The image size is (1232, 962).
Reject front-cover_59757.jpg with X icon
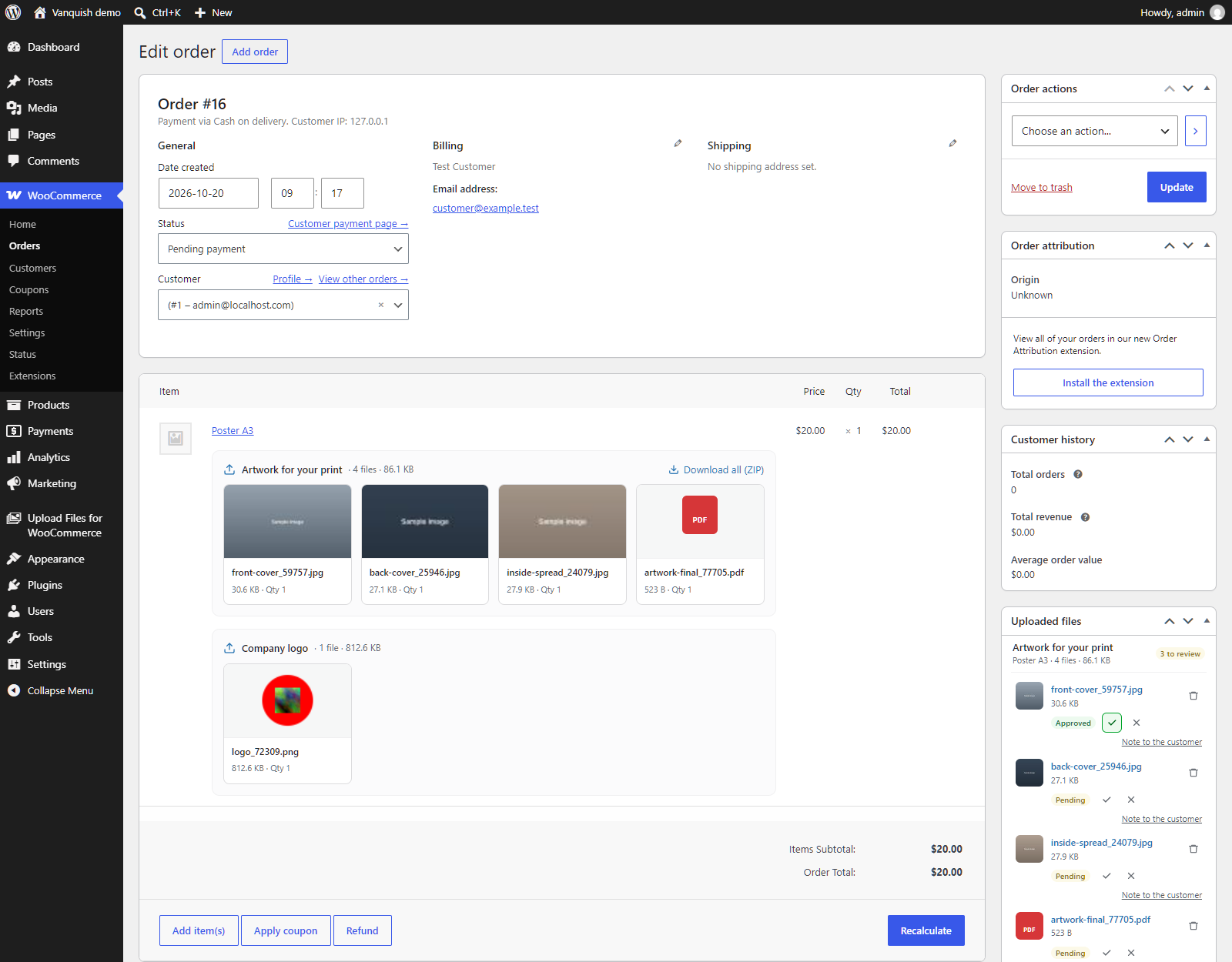[1137, 723]
